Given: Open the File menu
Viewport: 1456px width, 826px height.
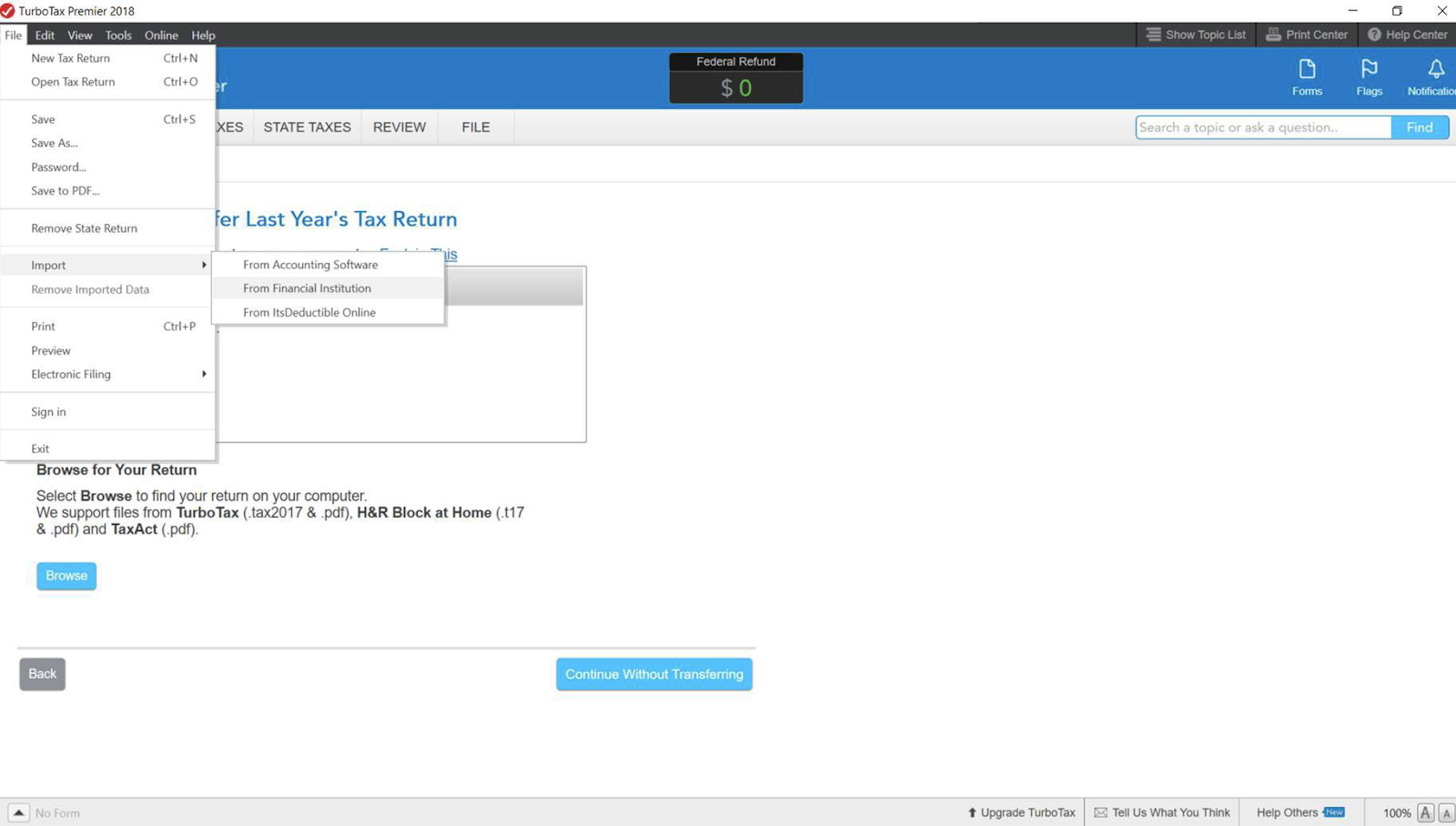Looking at the screenshot, I should (14, 35).
